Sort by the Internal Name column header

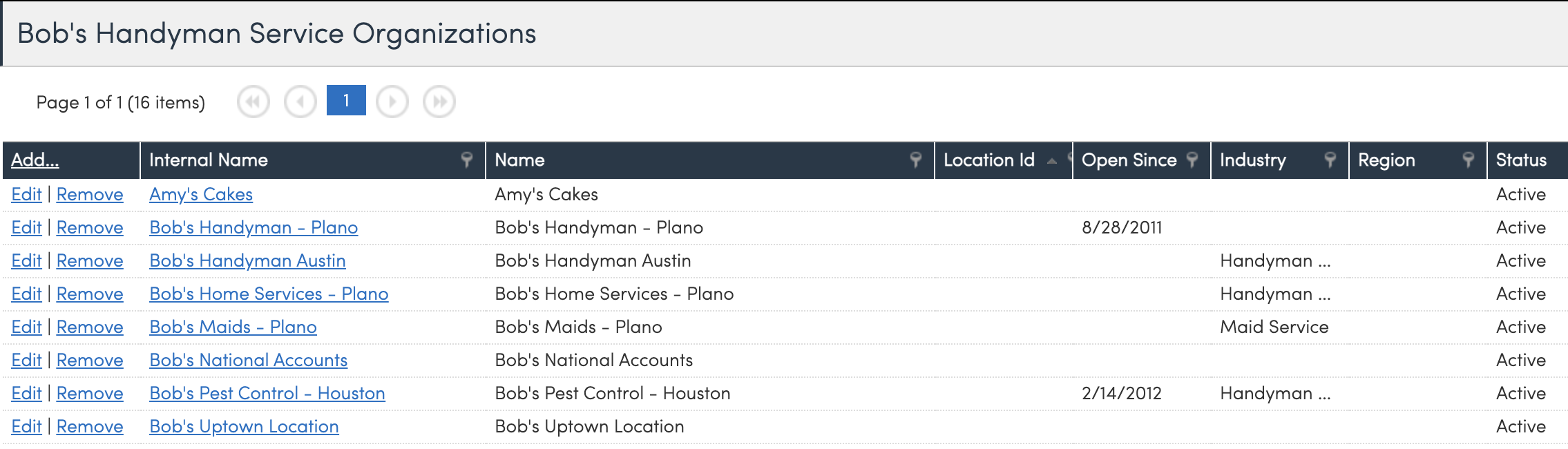point(209,160)
